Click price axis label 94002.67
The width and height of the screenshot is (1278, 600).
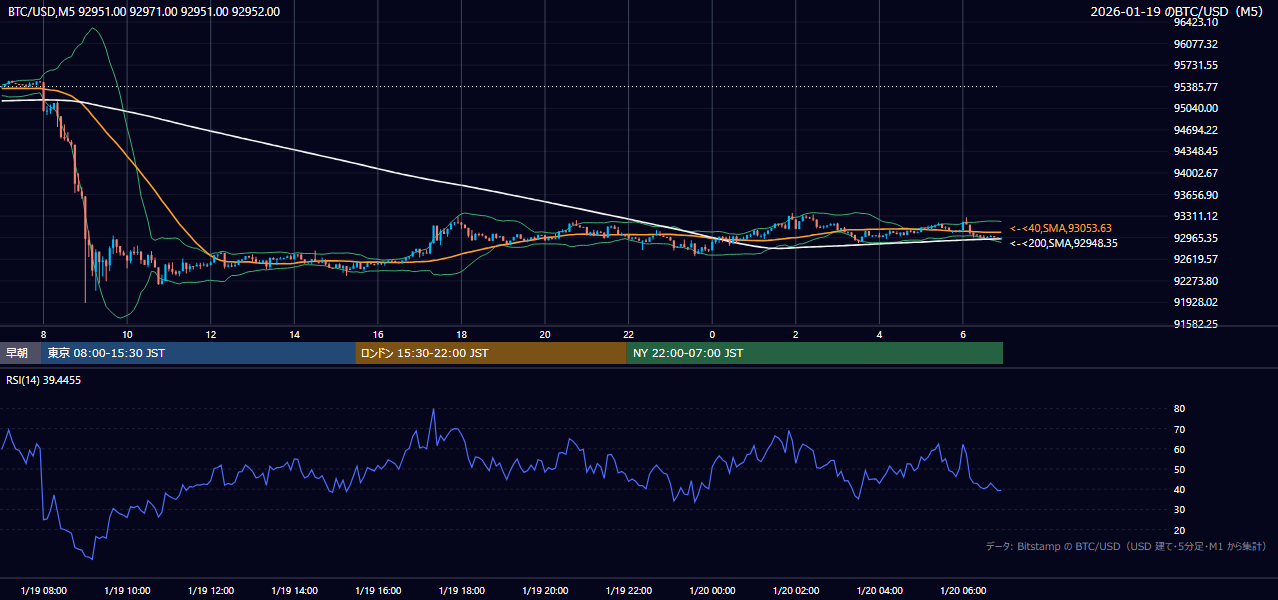point(1196,173)
